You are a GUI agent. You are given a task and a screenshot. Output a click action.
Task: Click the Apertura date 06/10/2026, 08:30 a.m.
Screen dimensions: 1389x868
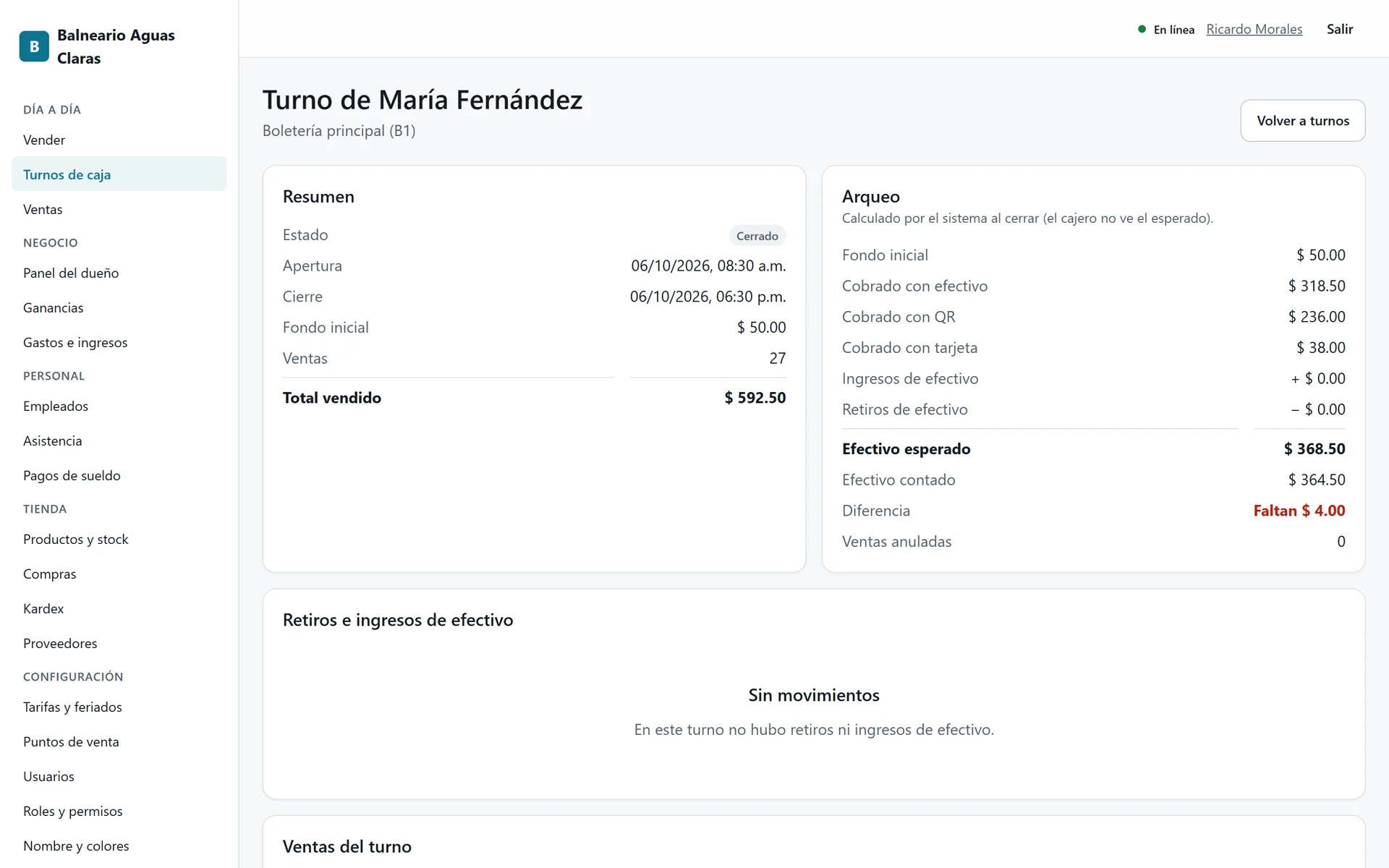point(708,265)
